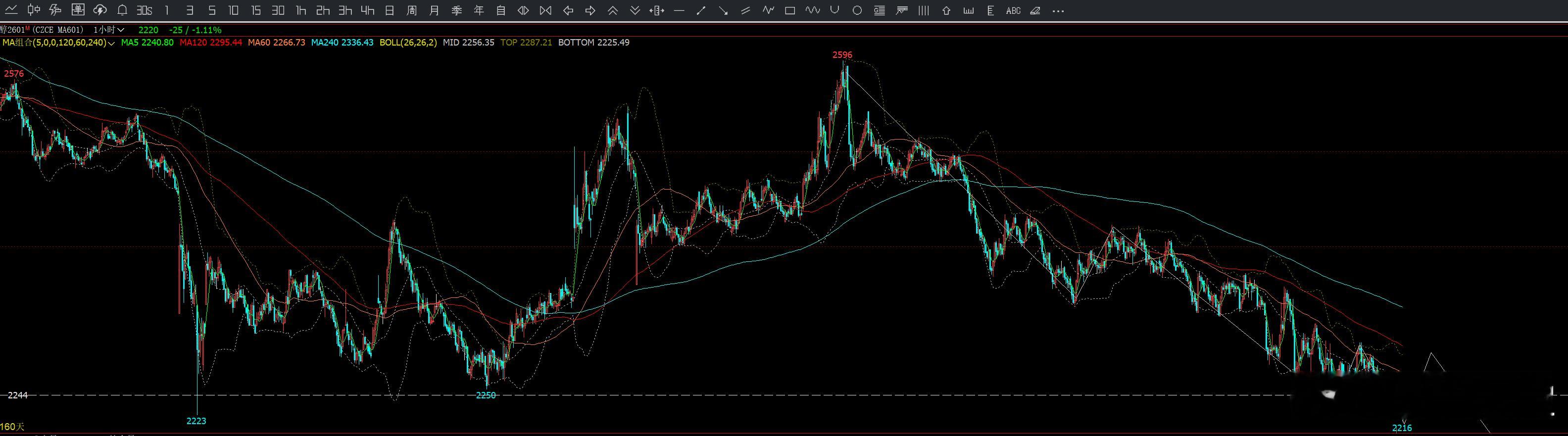The image size is (1568, 436).
Task: Switch to daily (日) chart period
Action: coord(390,10)
